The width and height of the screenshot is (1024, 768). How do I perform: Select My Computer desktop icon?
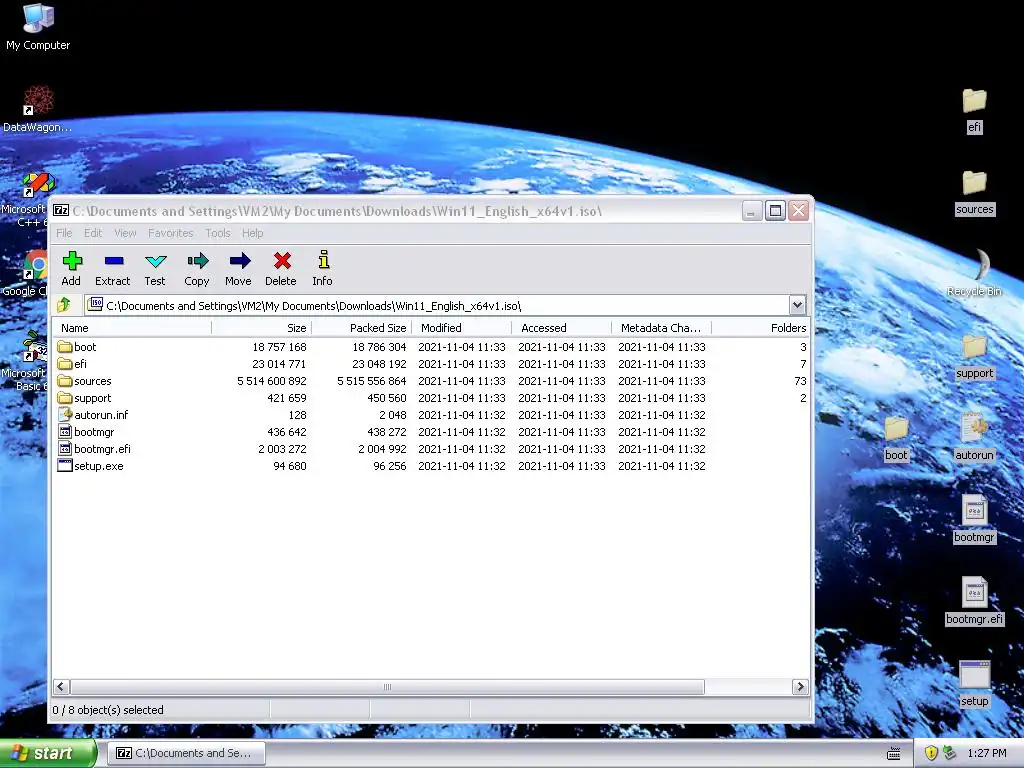[x=38, y=26]
